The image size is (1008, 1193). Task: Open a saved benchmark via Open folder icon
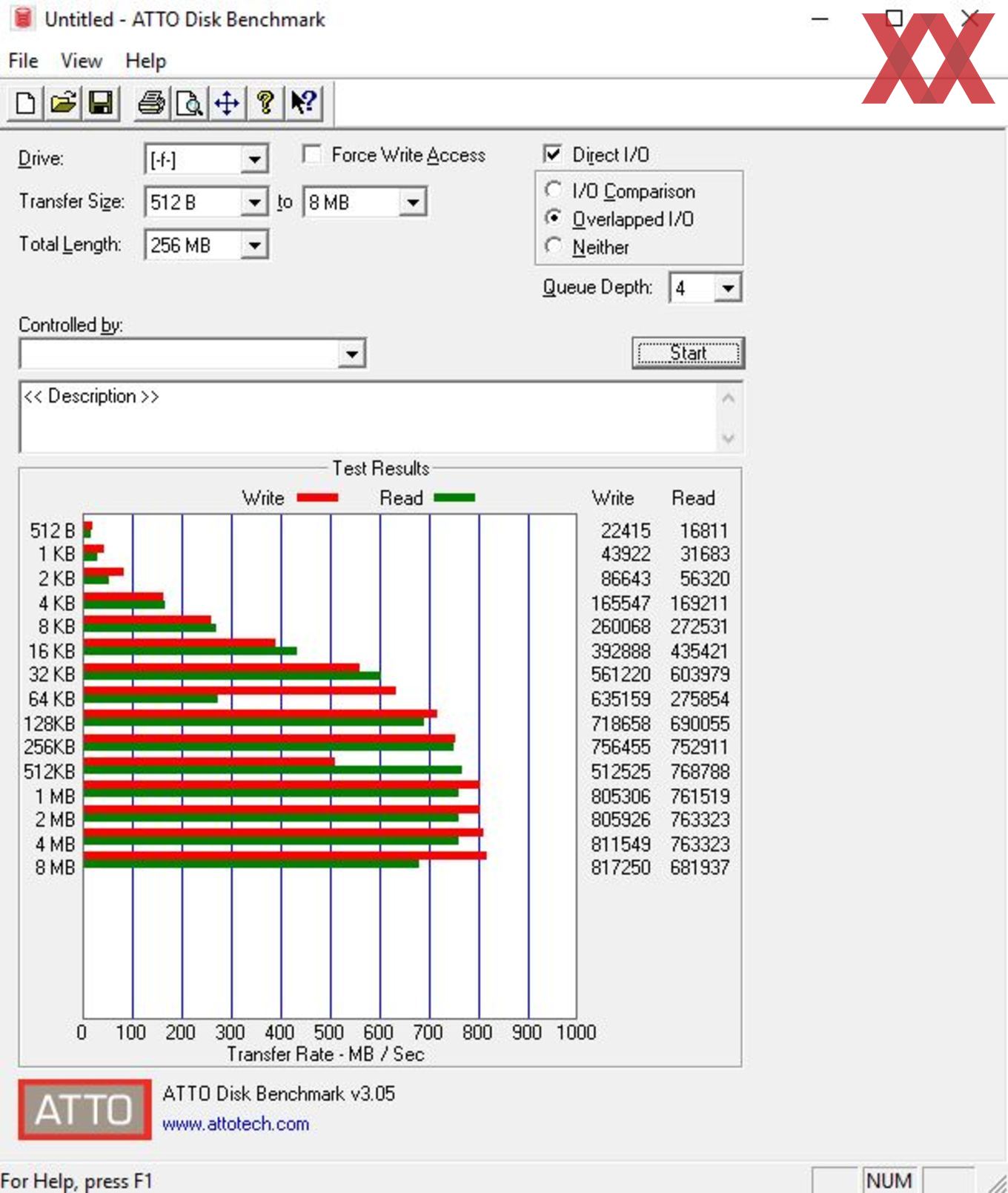click(x=64, y=103)
